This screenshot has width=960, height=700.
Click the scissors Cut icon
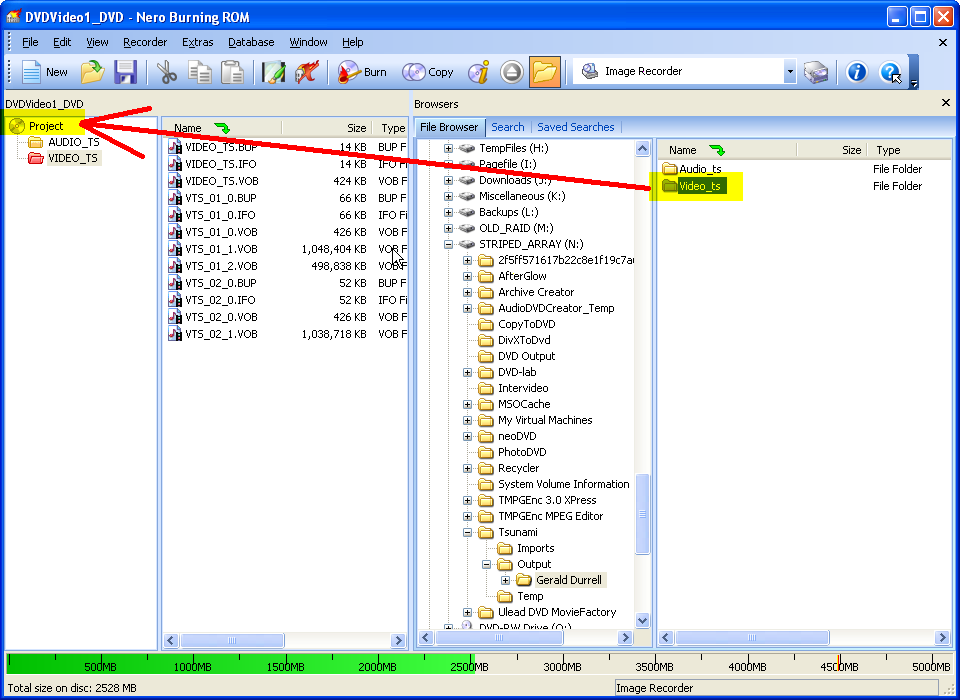point(167,72)
